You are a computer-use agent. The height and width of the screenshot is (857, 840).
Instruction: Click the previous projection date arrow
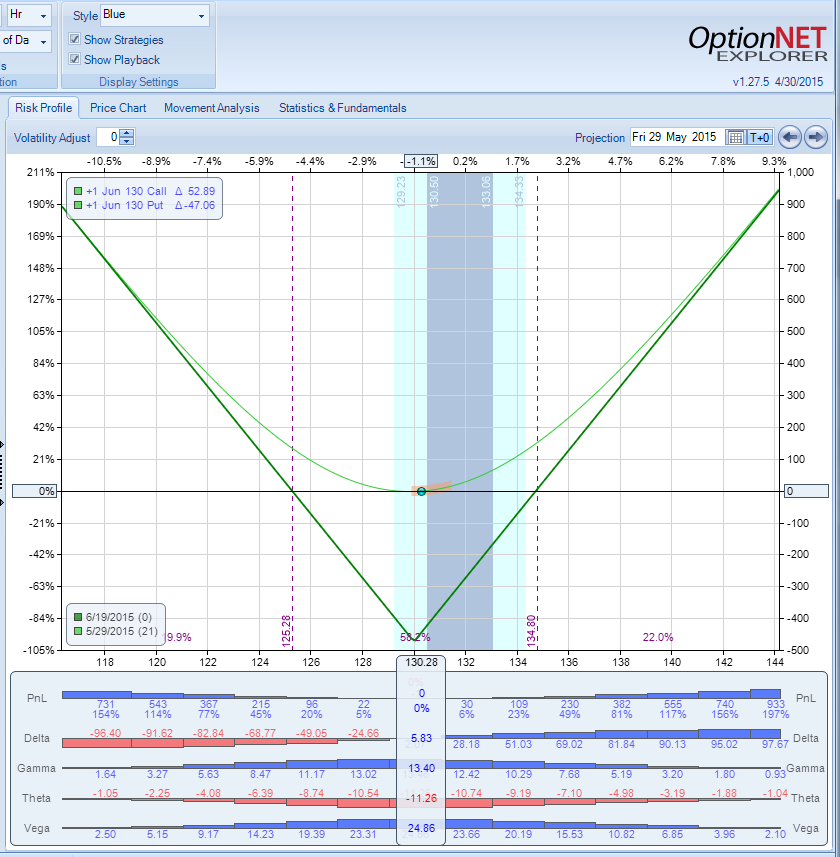click(x=789, y=137)
